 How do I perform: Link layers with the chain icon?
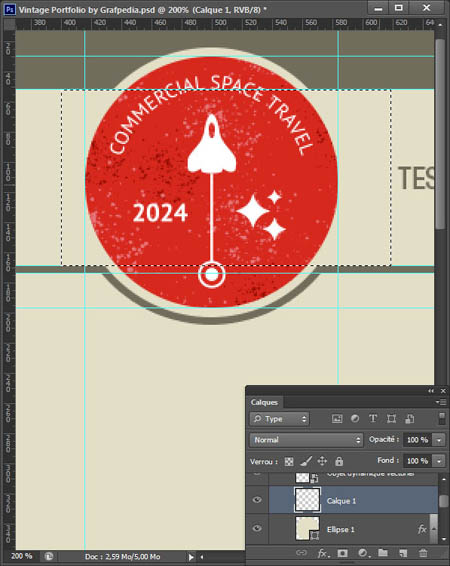click(301, 553)
